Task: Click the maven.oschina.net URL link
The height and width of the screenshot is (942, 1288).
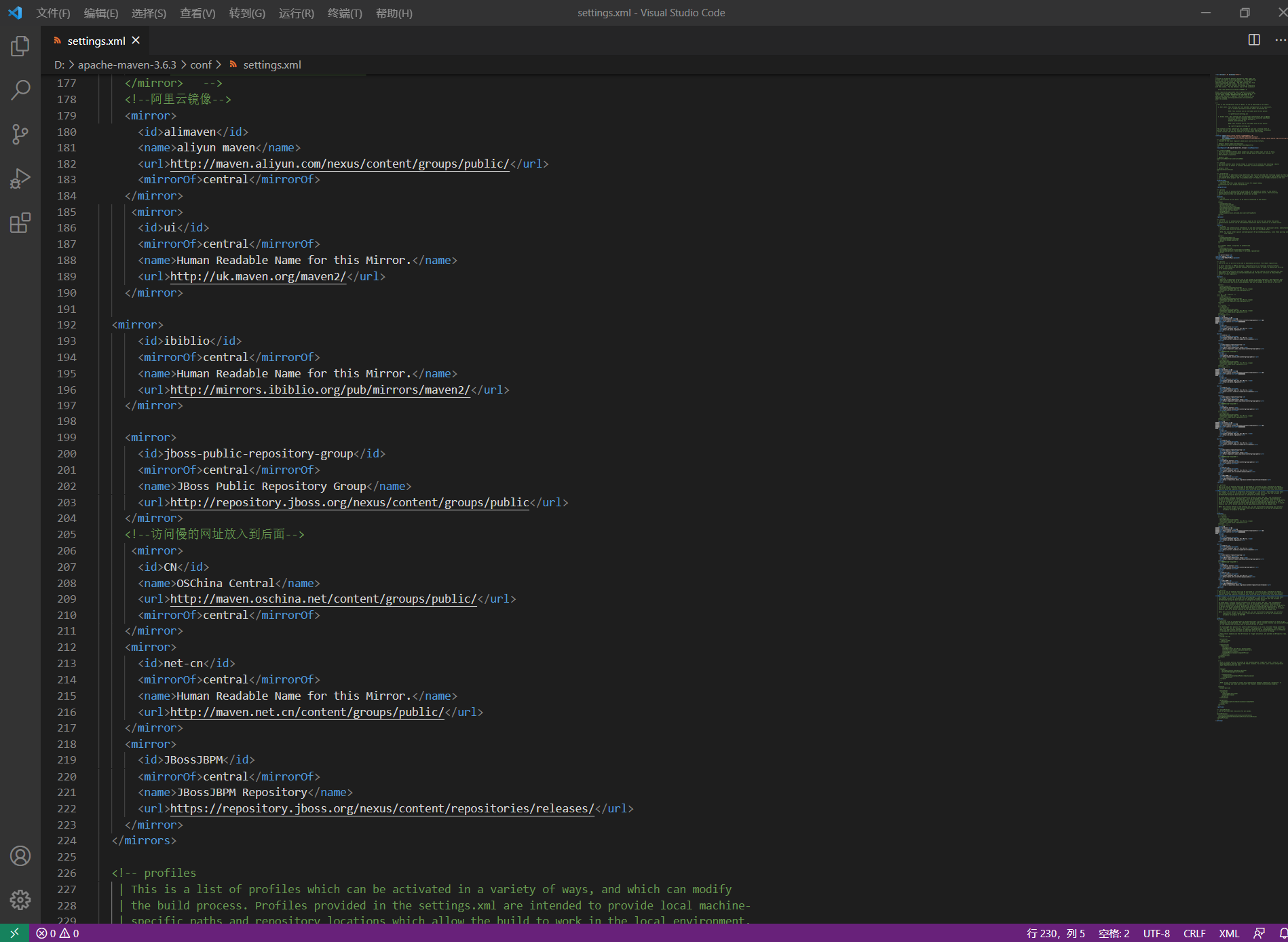Action: click(323, 599)
